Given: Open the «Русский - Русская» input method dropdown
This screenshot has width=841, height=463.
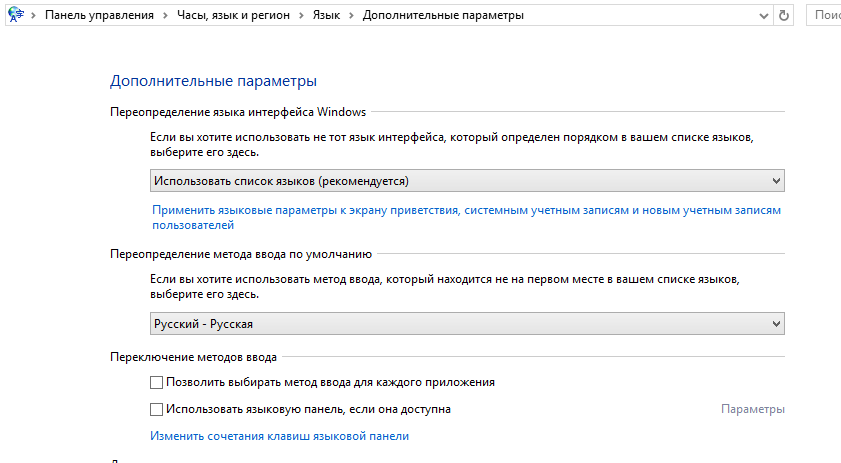Looking at the screenshot, I should pyautogui.click(x=467, y=324).
